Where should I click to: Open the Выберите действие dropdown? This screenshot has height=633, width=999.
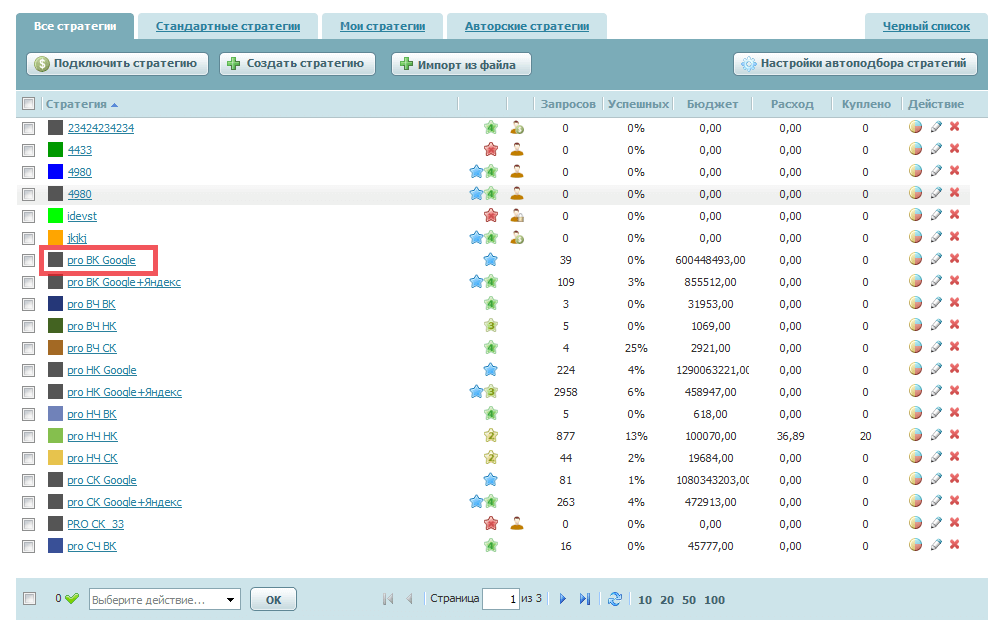pos(165,600)
